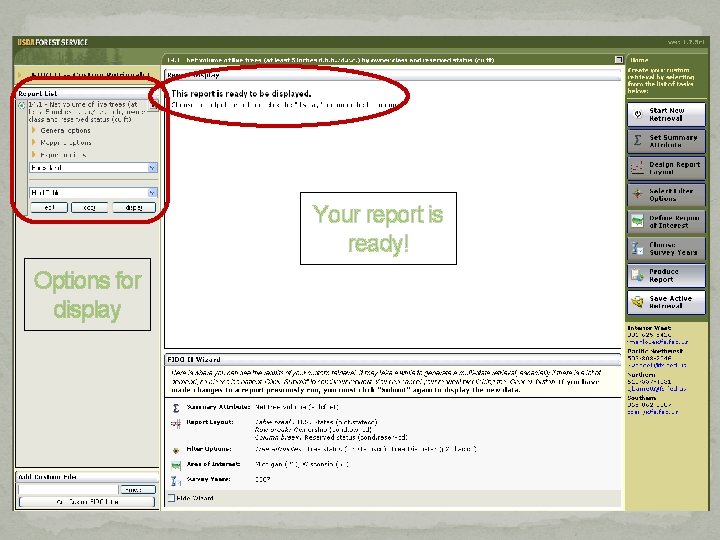The width and height of the screenshot is (720, 540).
Task: Click the Southern email link
Action: (652, 412)
